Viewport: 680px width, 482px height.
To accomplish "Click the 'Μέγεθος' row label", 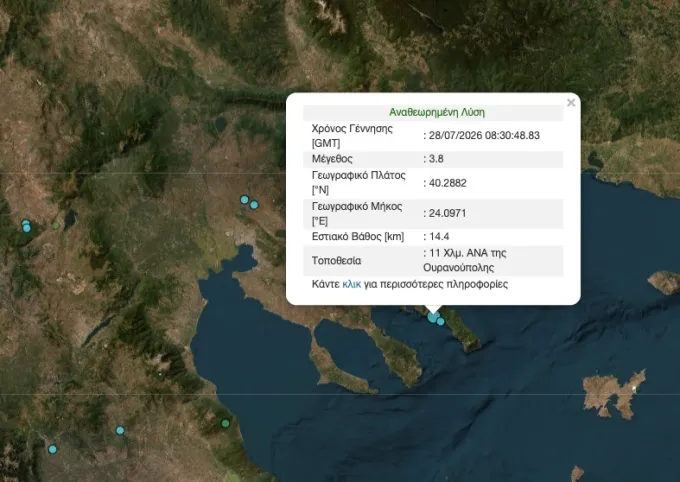I will pyautogui.click(x=332, y=159).
